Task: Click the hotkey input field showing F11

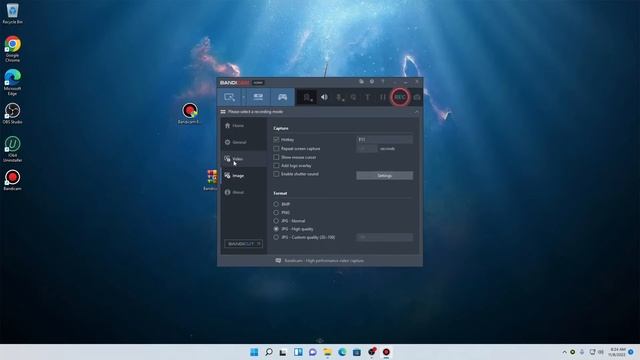Action: click(384, 140)
